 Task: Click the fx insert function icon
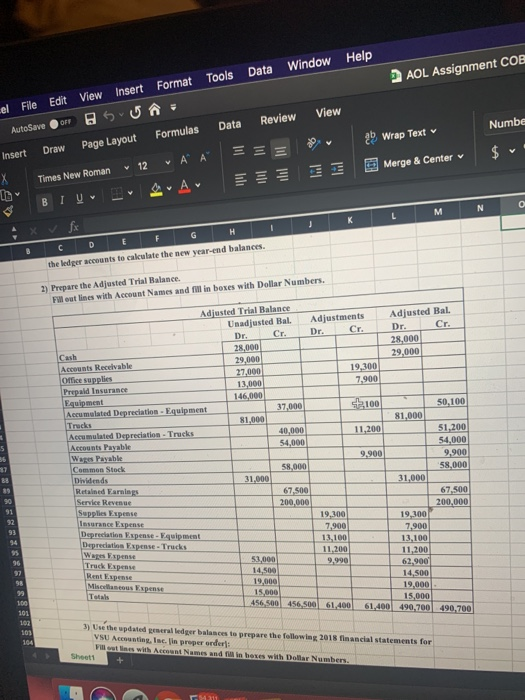point(74,227)
